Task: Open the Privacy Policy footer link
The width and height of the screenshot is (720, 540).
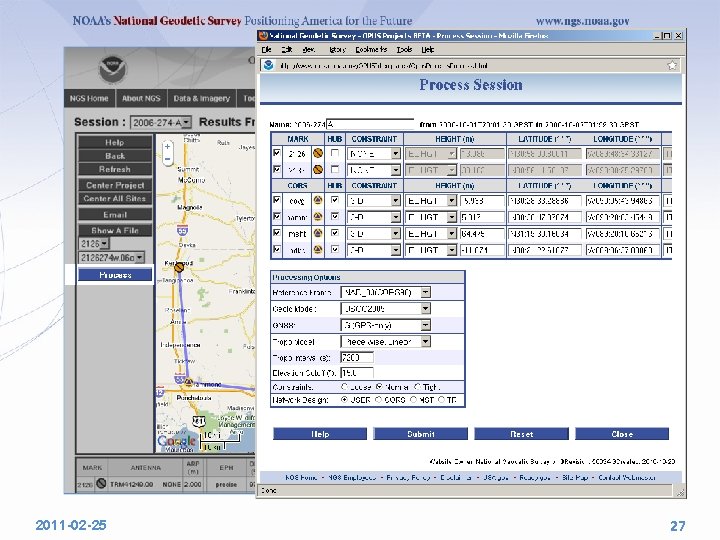Action: [408, 478]
